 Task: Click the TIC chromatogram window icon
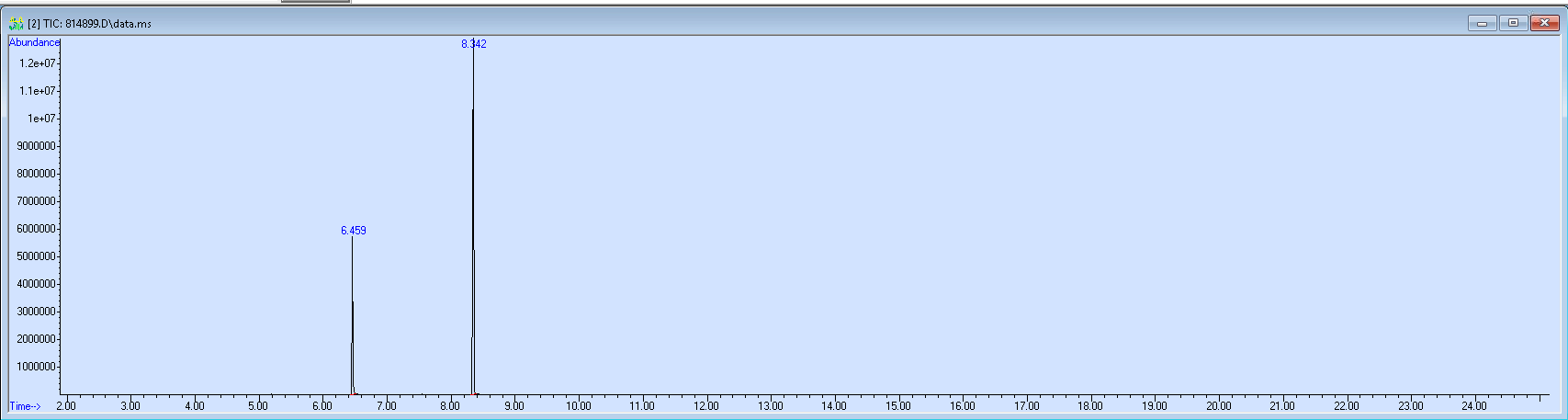click(16, 23)
